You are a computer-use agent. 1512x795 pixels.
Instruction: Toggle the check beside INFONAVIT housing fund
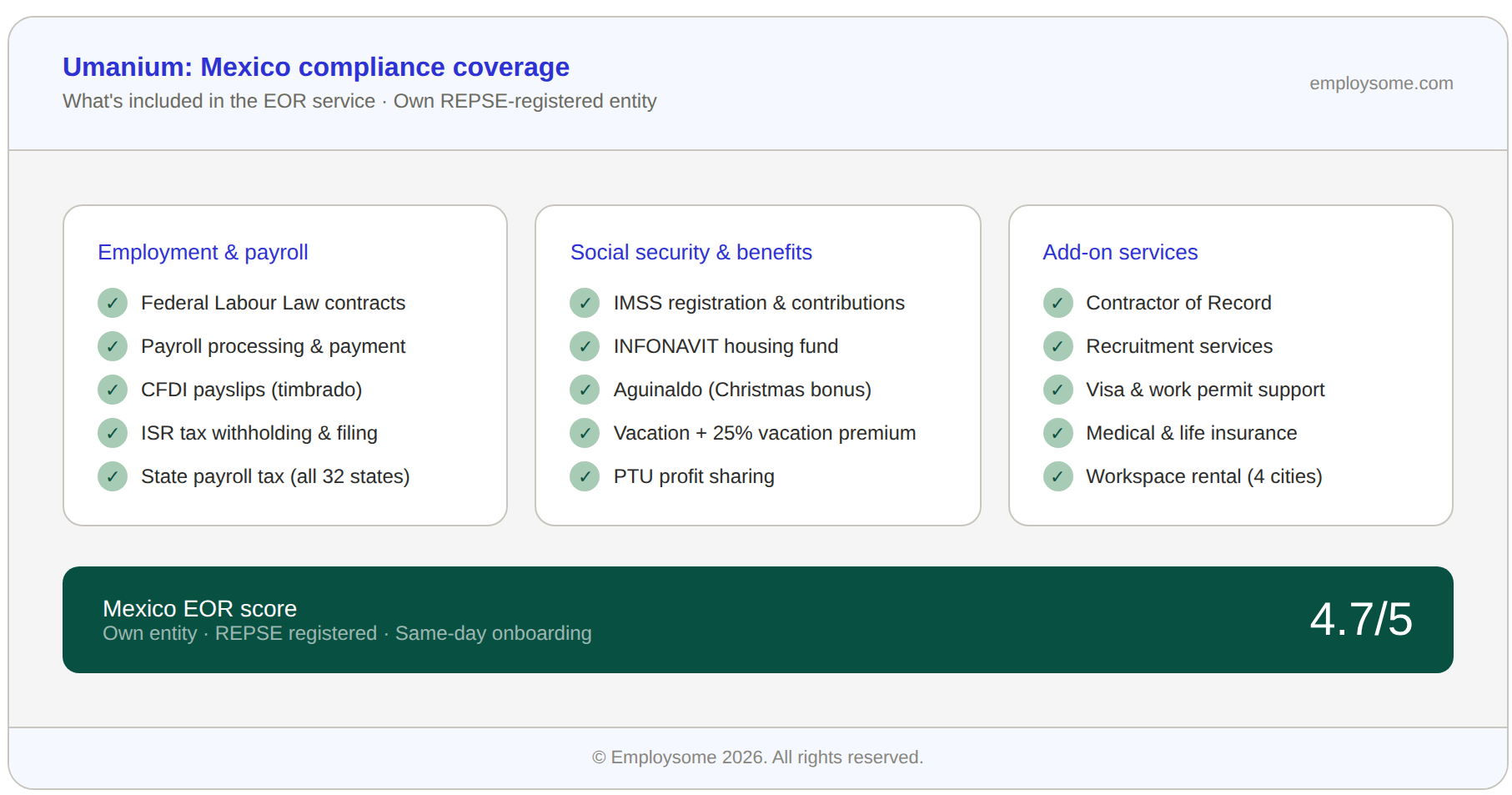(x=585, y=346)
